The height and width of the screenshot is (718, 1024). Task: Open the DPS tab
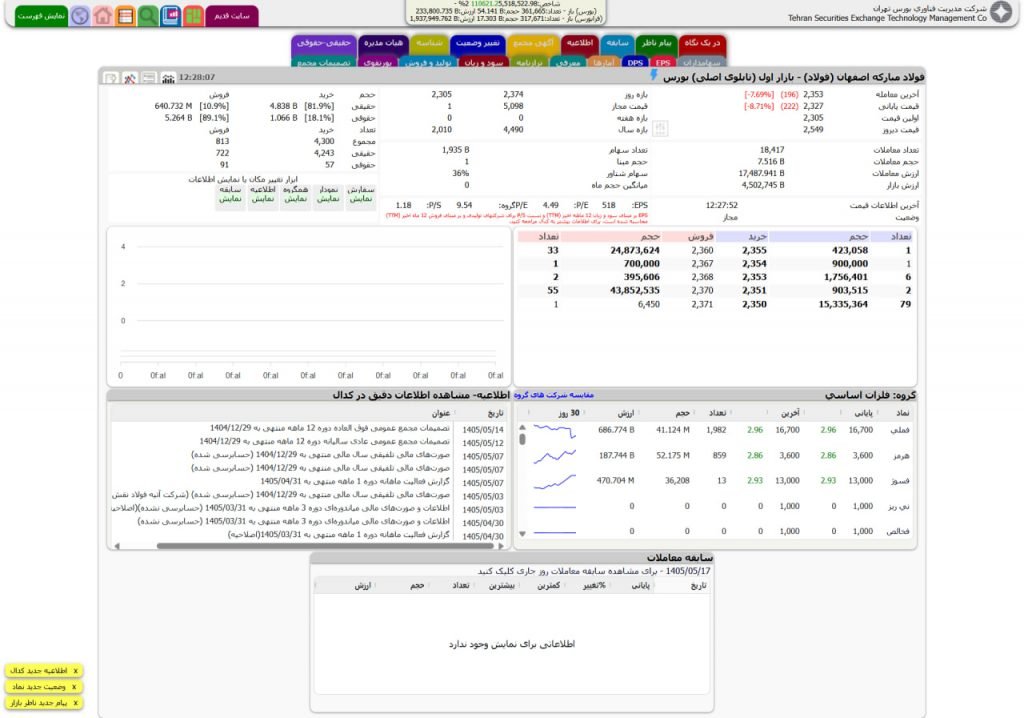click(x=635, y=63)
